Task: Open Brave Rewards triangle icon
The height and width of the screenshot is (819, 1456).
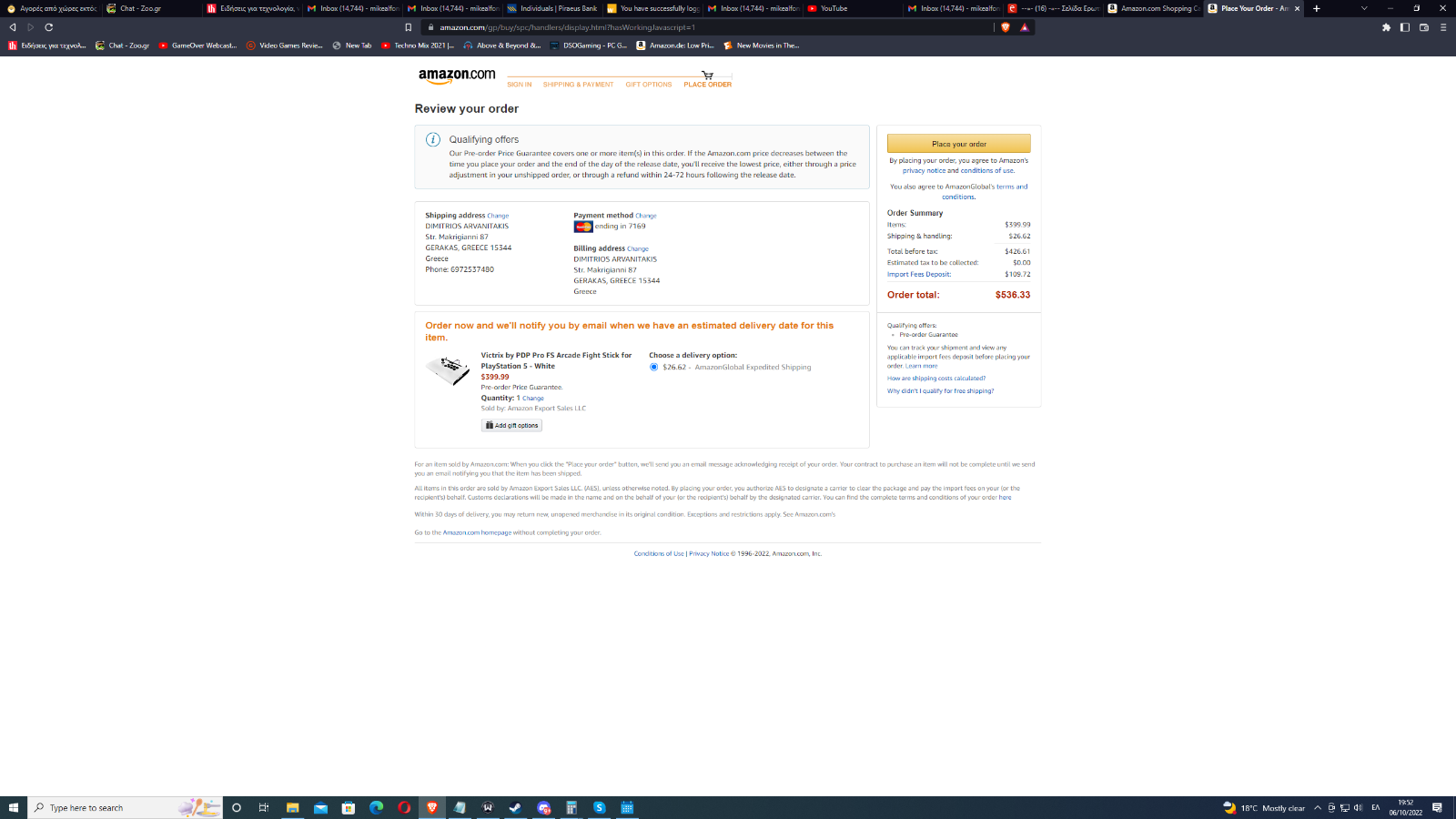Action: 1025,27
